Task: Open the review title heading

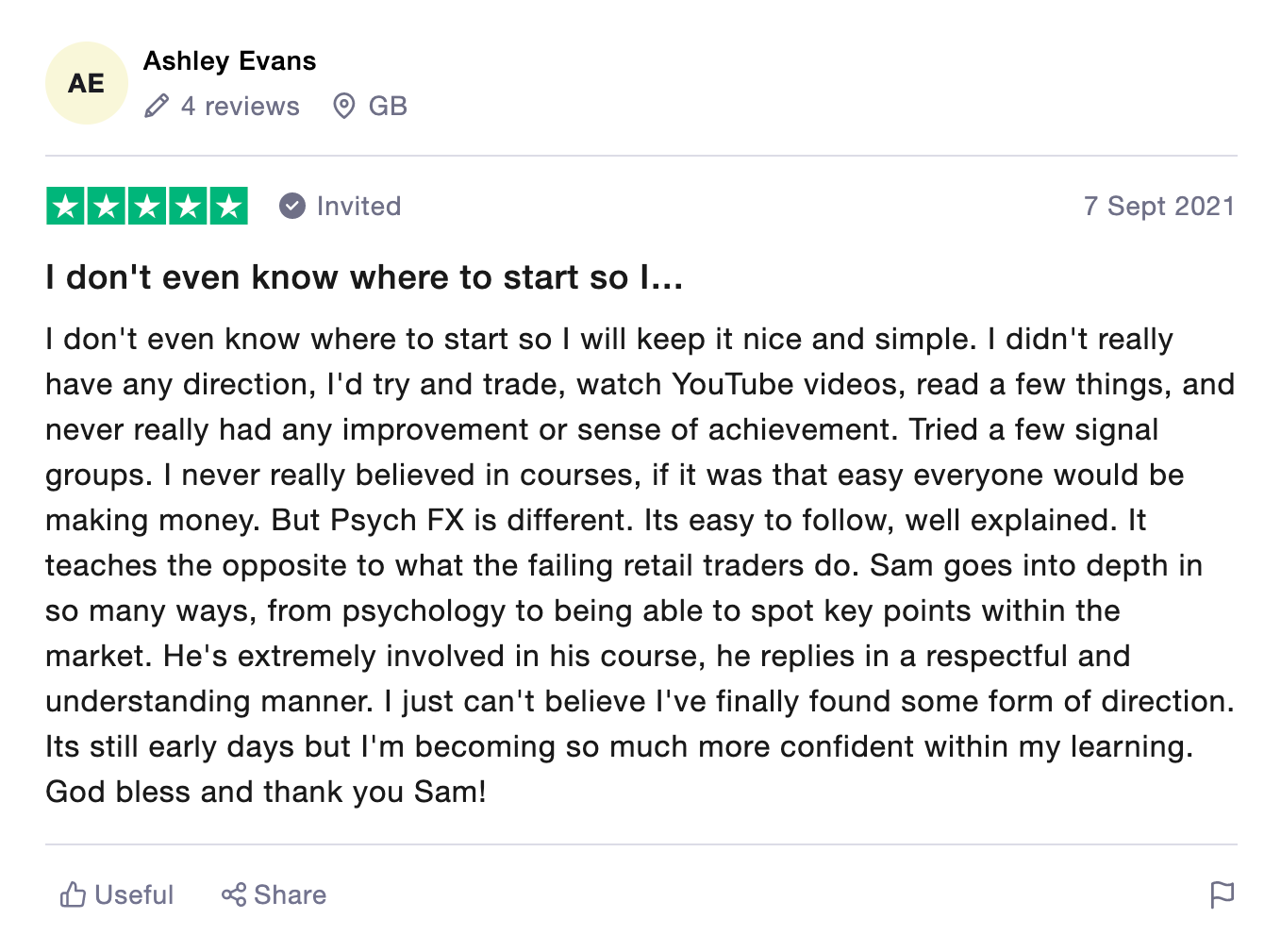Action: (364, 277)
